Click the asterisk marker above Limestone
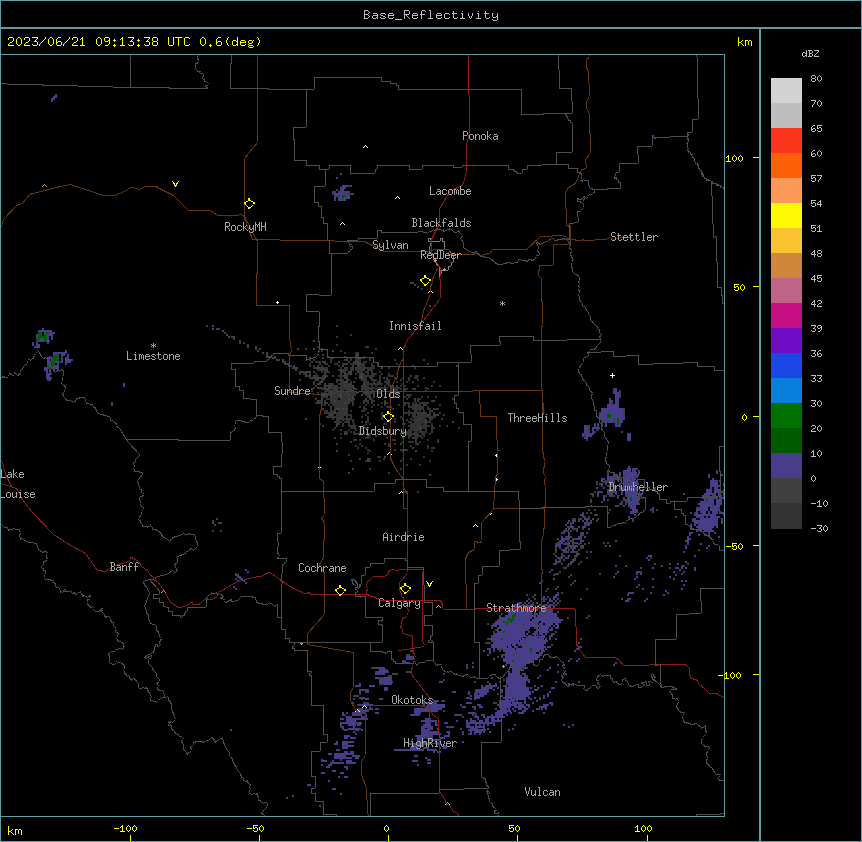Viewport: 862px width, 842px height. pyautogui.click(x=153, y=346)
